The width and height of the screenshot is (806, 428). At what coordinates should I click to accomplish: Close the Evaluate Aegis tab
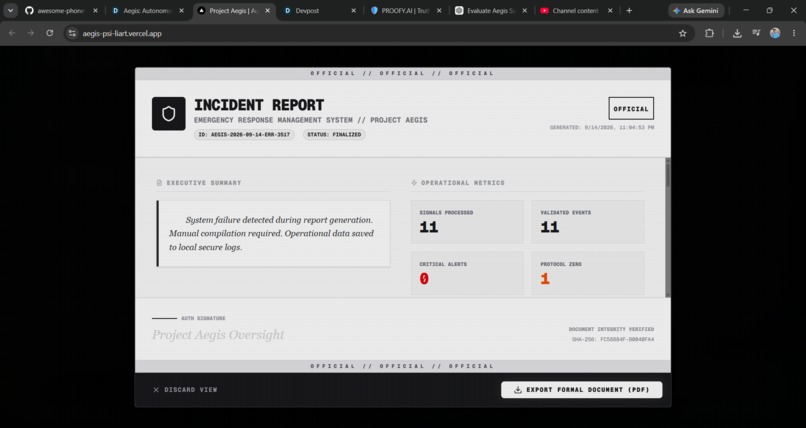(x=525, y=10)
